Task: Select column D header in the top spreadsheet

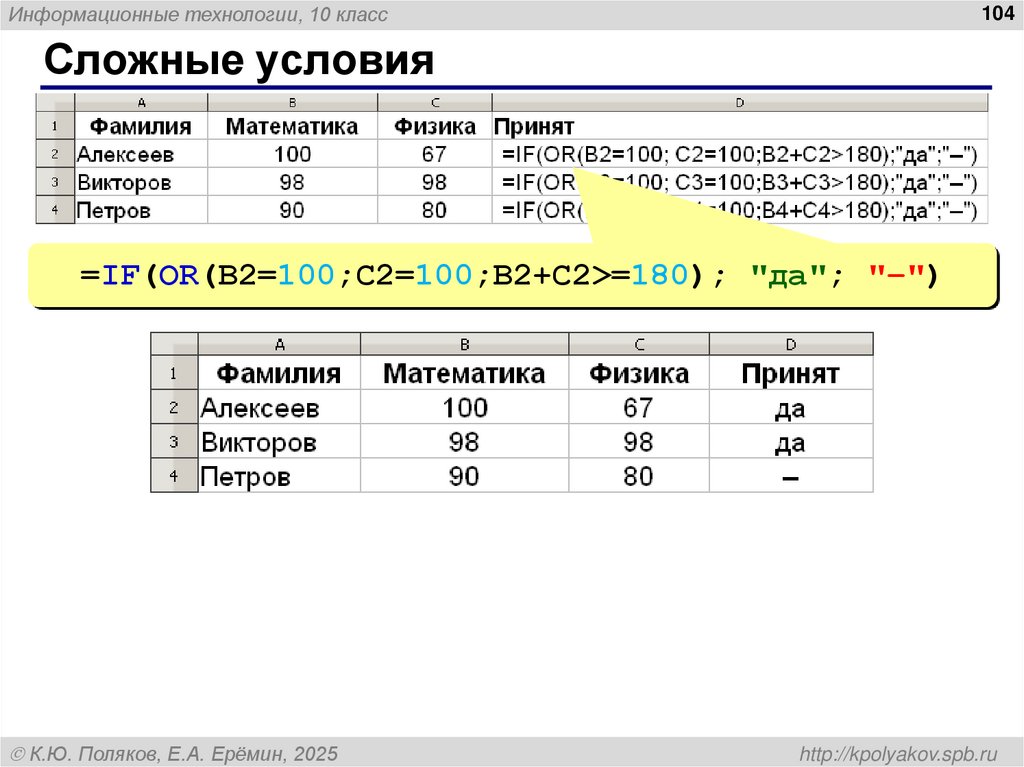Action: point(739,103)
